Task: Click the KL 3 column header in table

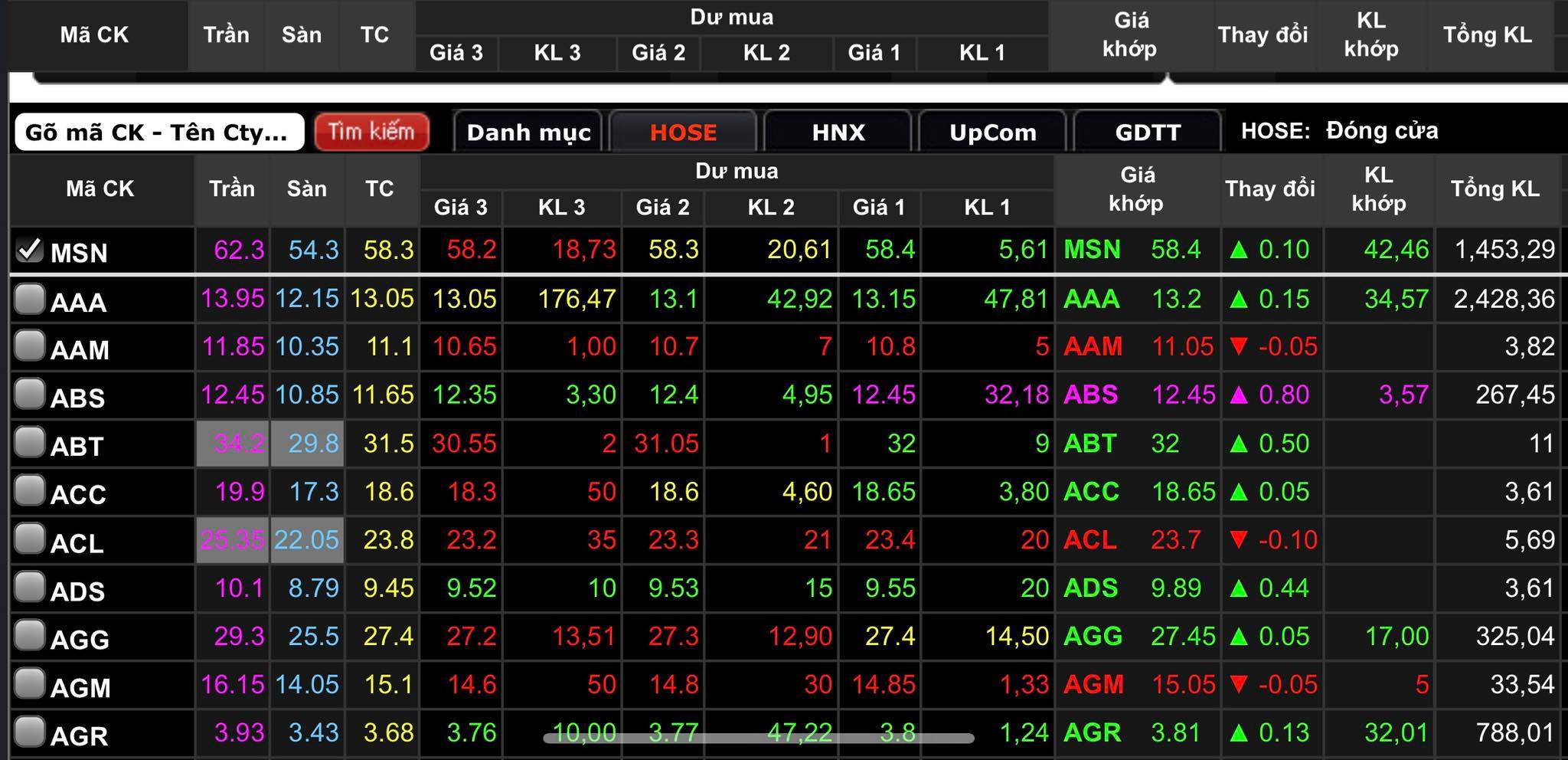Action: coord(561,207)
